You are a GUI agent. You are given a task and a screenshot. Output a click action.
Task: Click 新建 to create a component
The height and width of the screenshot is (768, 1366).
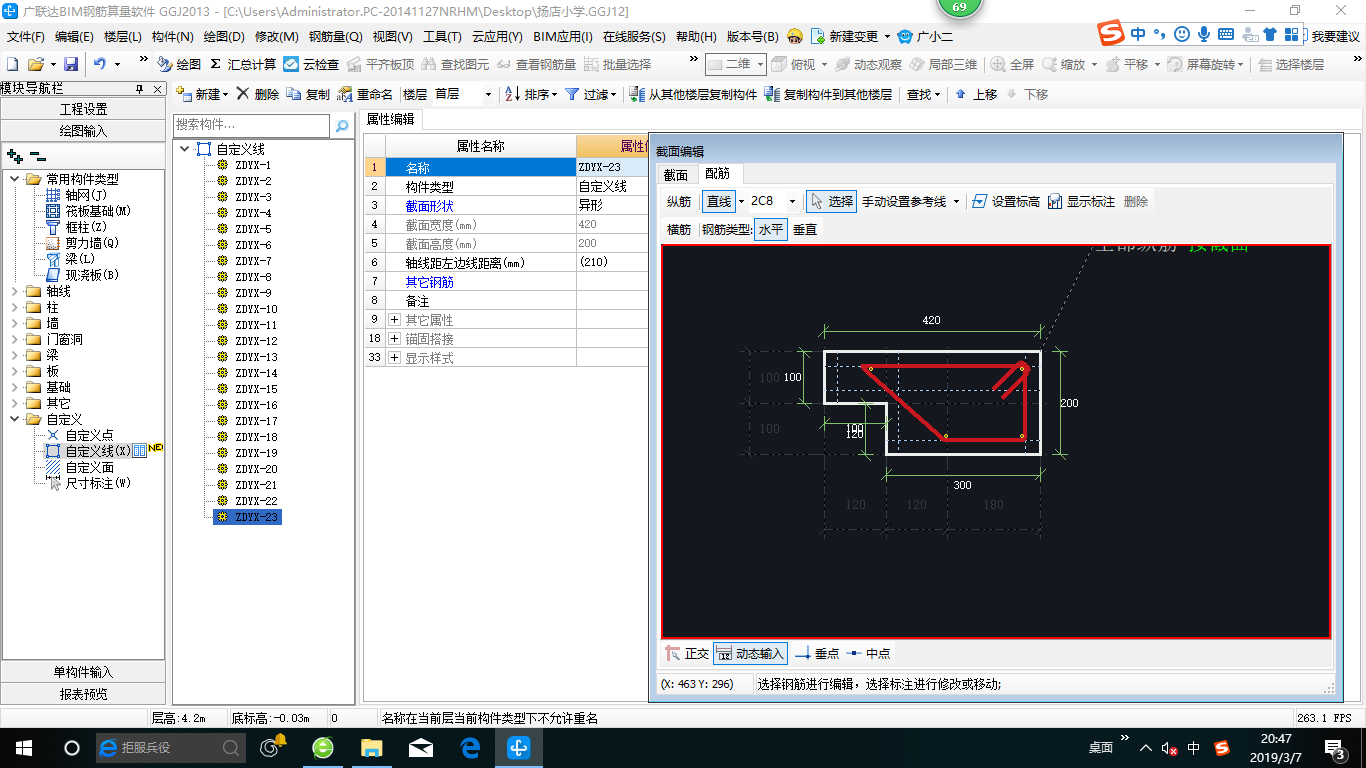tap(201, 94)
